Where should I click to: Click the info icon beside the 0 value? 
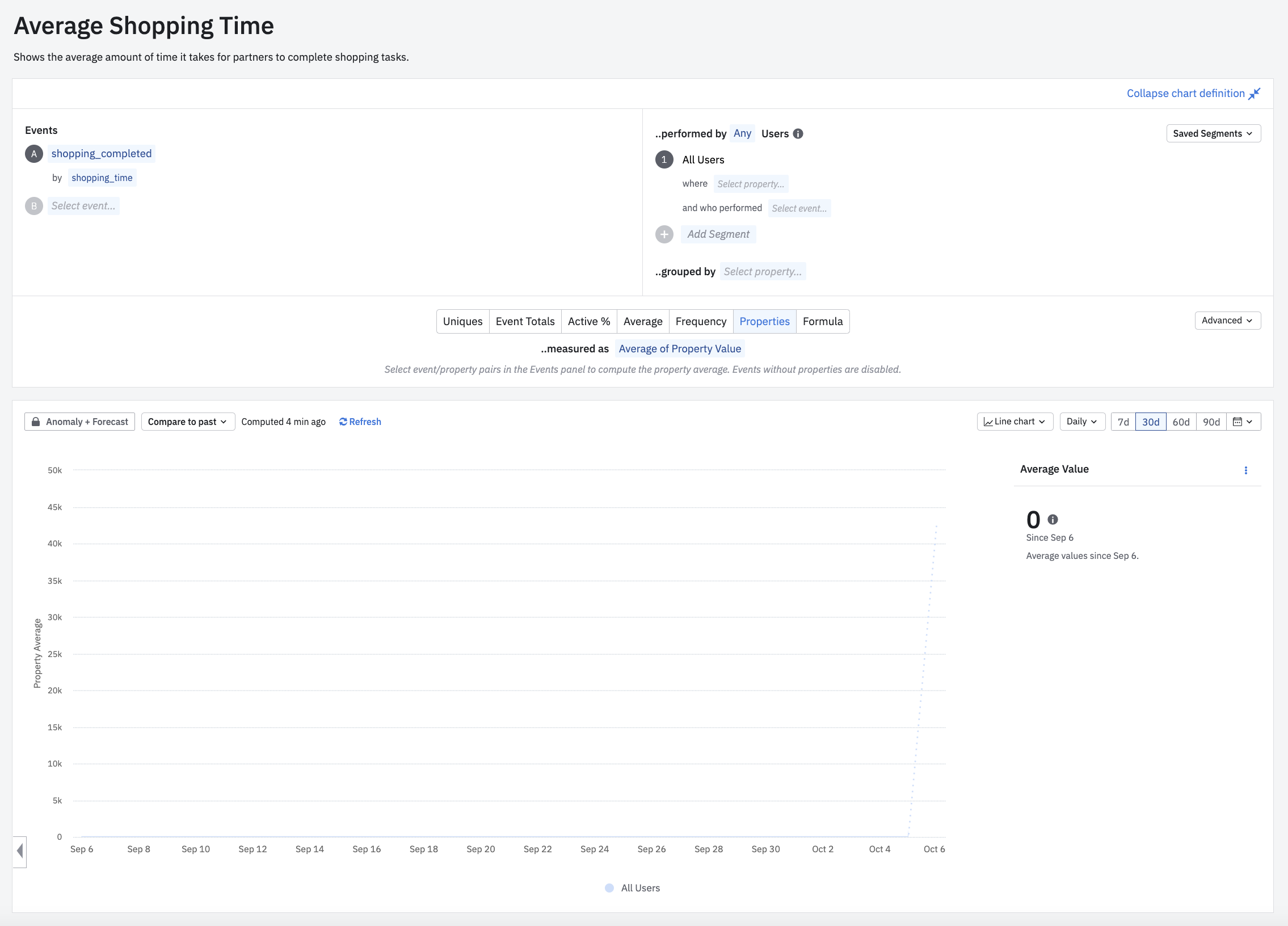(x=1053, y=520)
